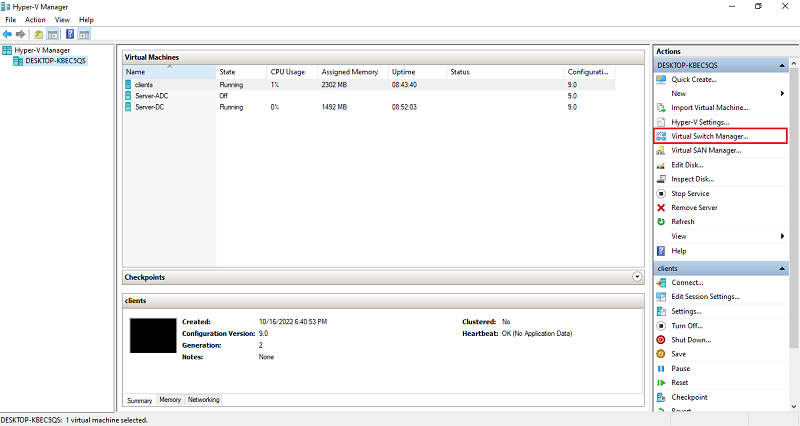Click the 2302 MB assigned memory cell
The height and width of the screenshot is (426, 800).
pos(334,85)
